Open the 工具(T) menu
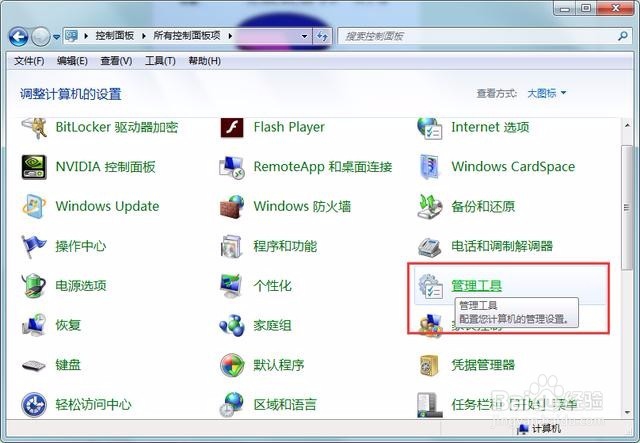Screen dimensions: 640x443 pos(160,61)
